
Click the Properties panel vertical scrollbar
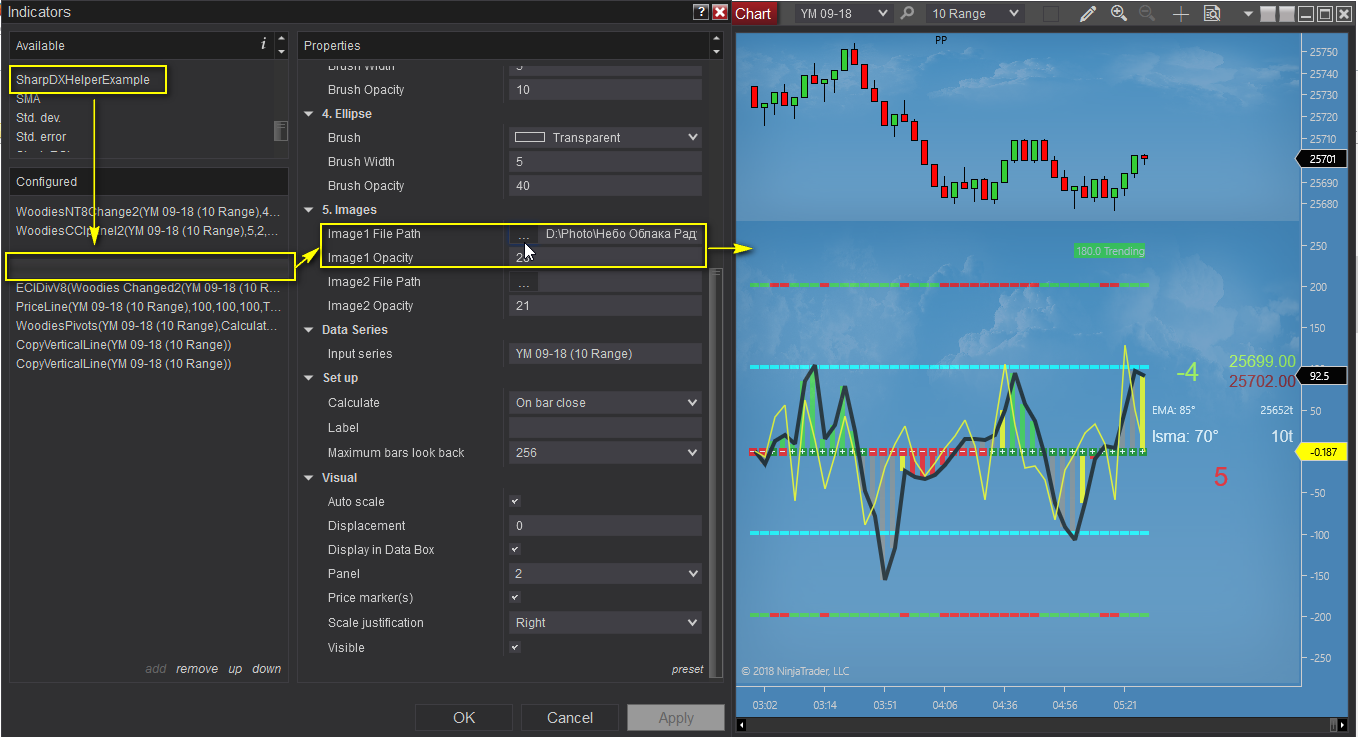point(715,475)
